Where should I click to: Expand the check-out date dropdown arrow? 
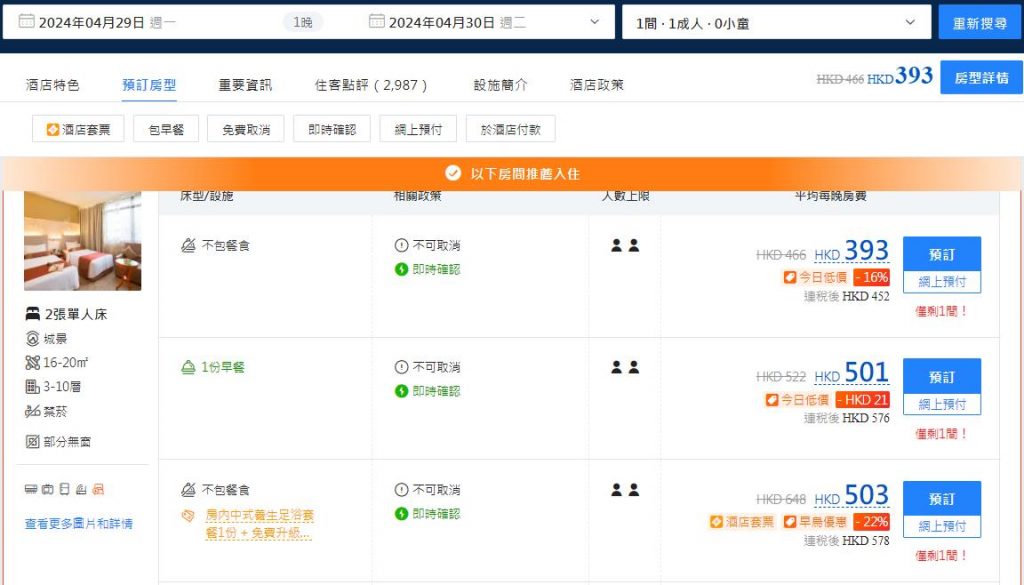point(595,22)
